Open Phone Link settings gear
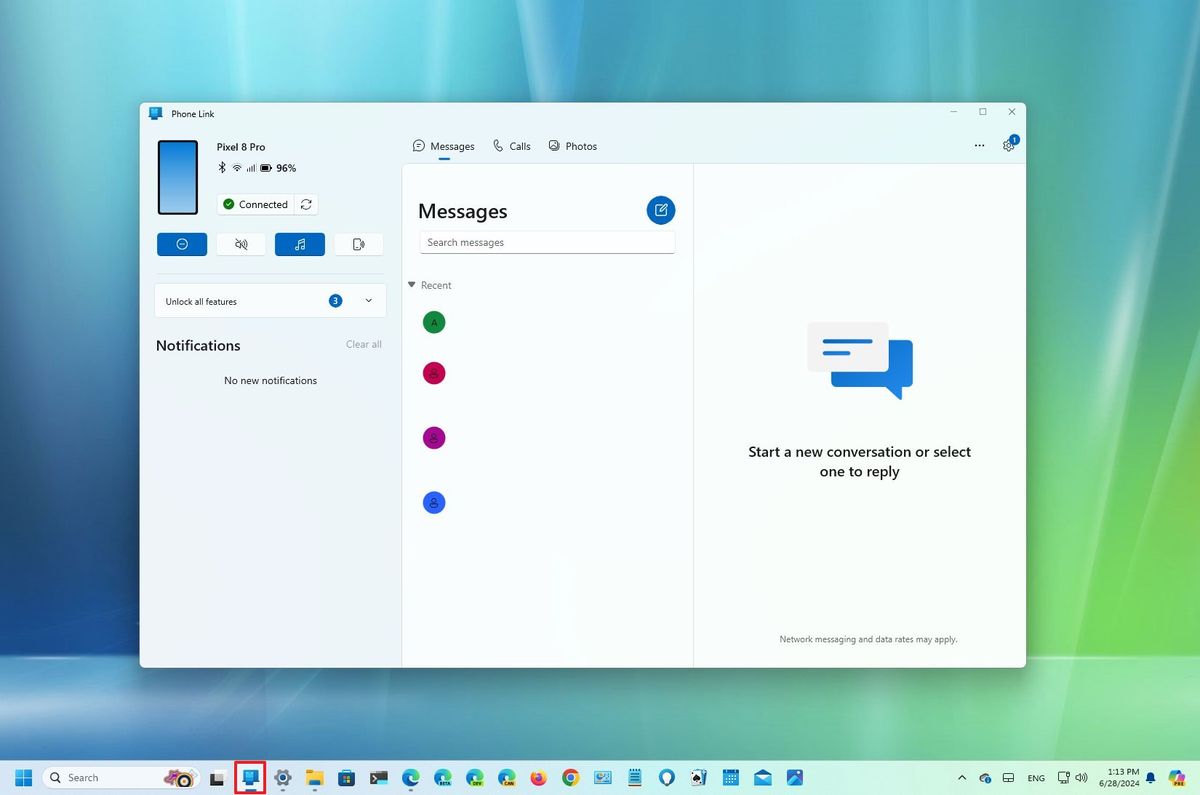The height and width of the screenshot is (795, 1200). (1009, 145)
